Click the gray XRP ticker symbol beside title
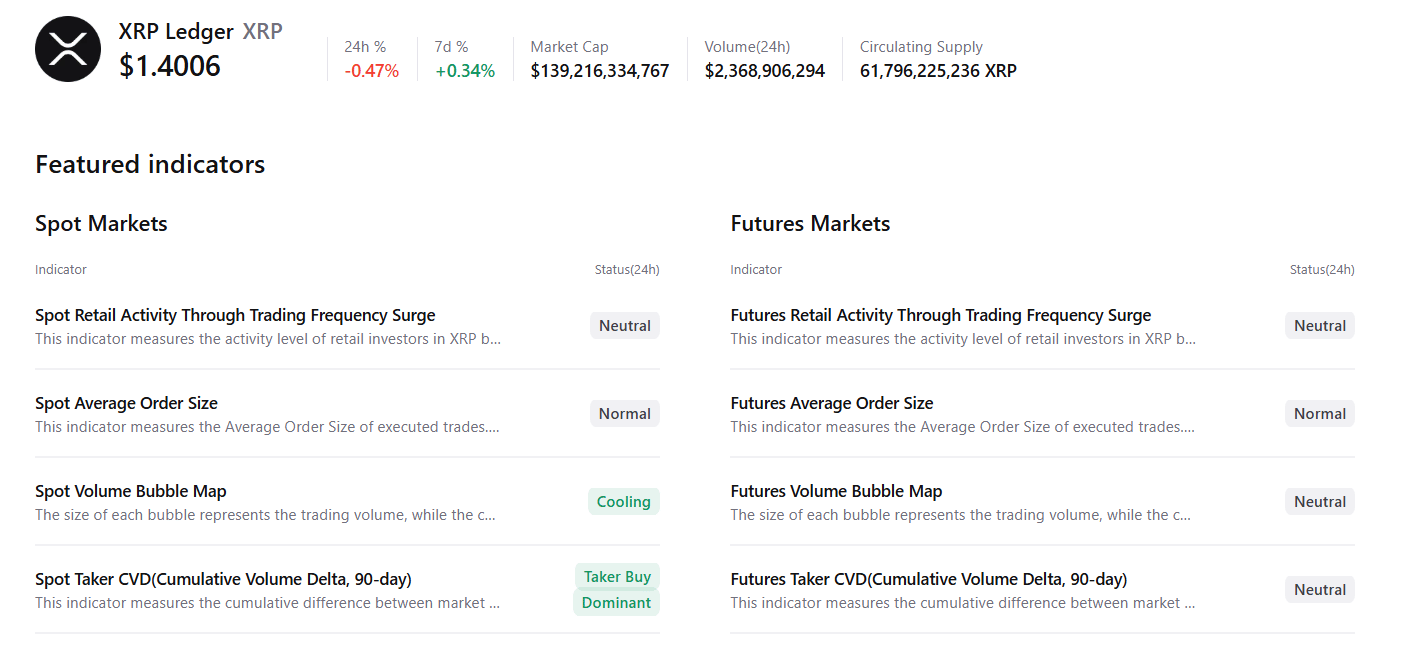Image resolution: width=1410 pixels, height=647 pixels. coord(262,31)
